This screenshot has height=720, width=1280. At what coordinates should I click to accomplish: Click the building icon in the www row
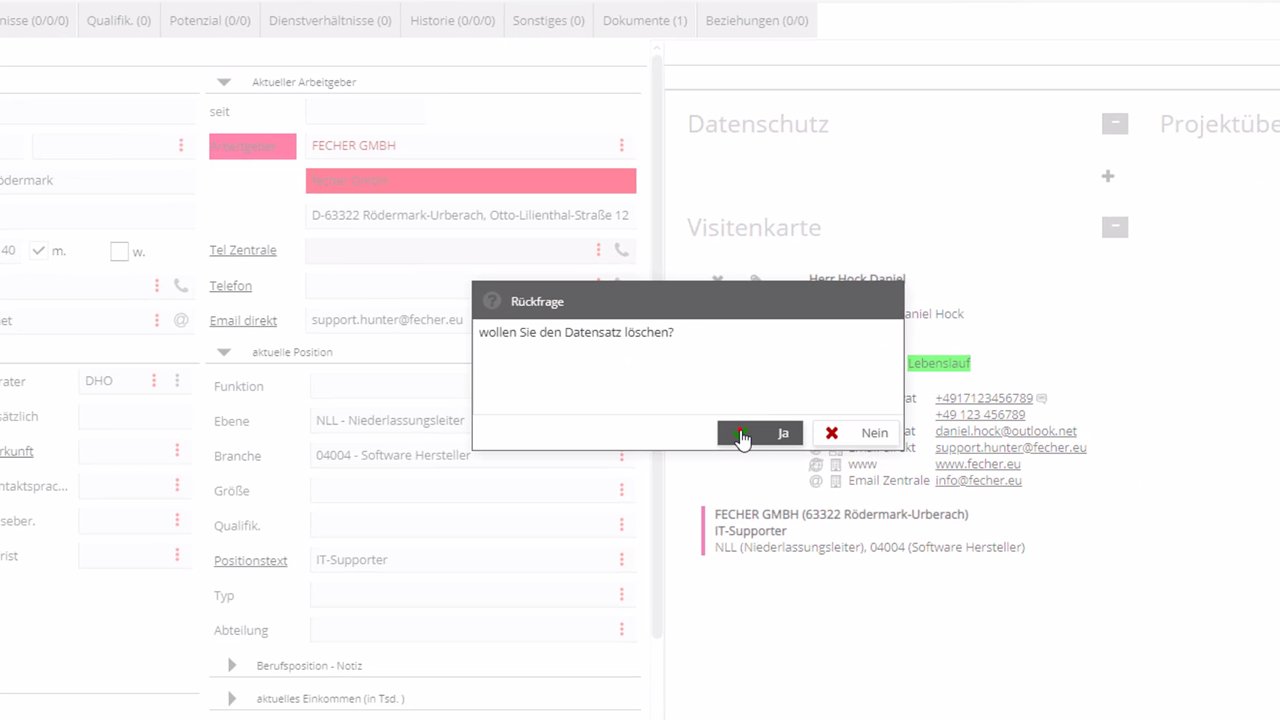(836, 464)
